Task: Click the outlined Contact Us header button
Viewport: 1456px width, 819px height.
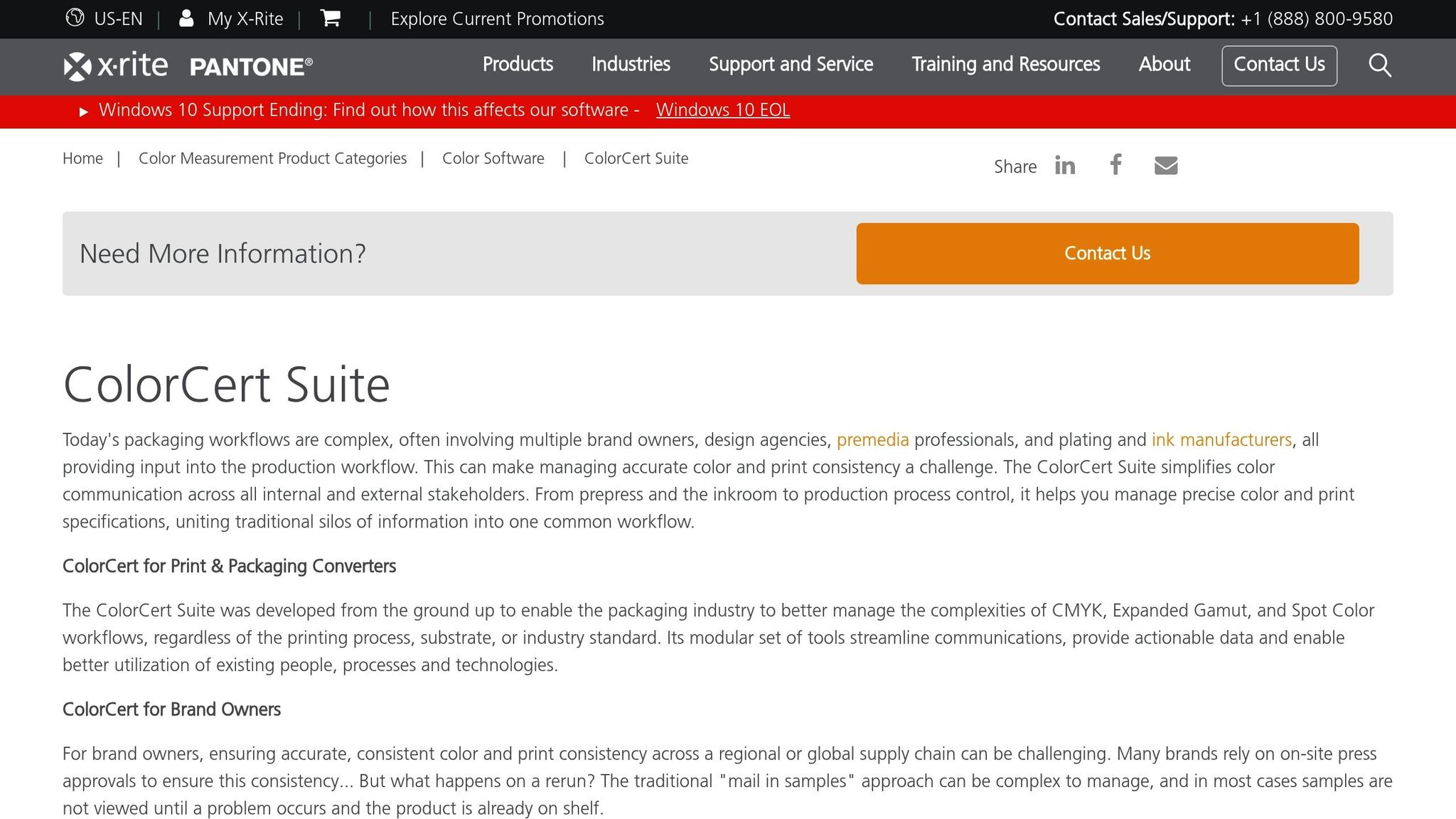Action: tap(1279, 65)
